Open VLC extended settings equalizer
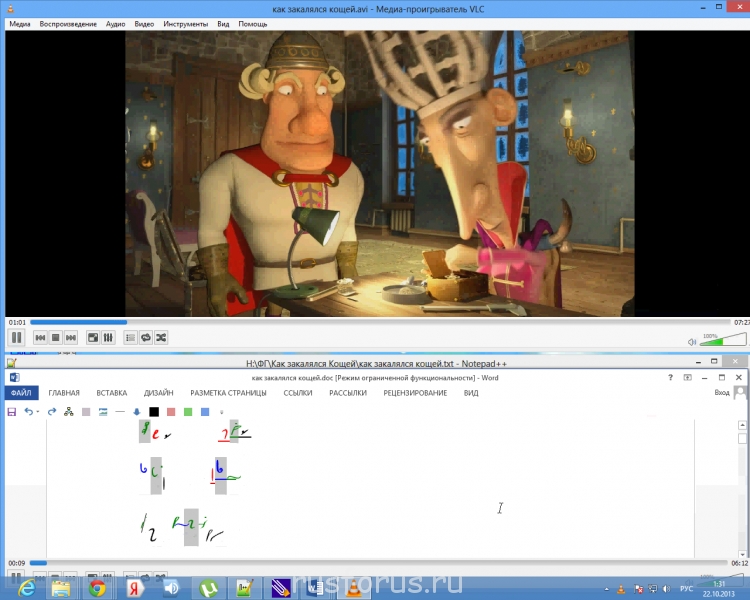750x600 pixels. (107, 338)
